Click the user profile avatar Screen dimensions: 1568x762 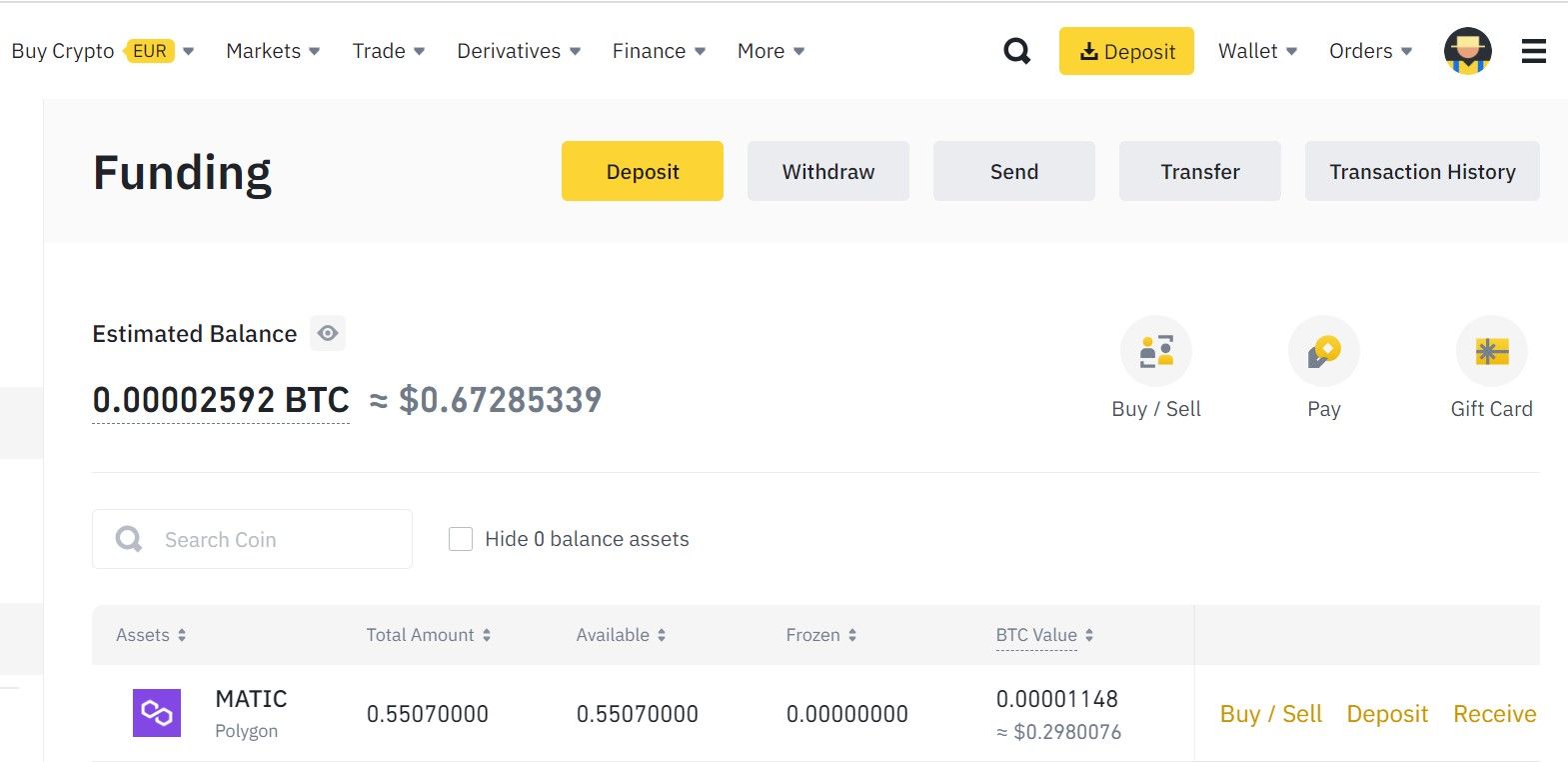[1467, 51]
